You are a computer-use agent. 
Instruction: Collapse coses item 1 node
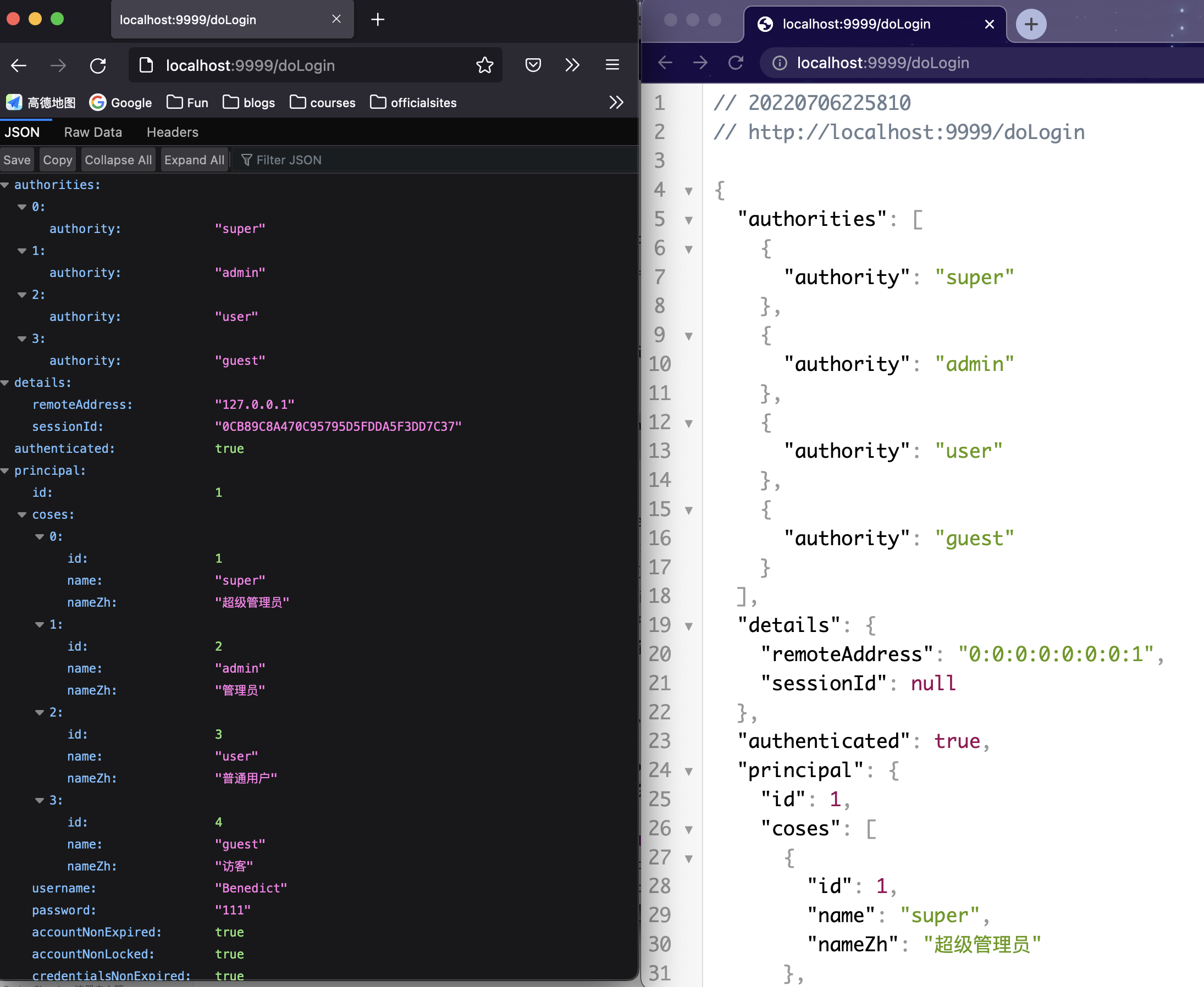click(40, 625)
